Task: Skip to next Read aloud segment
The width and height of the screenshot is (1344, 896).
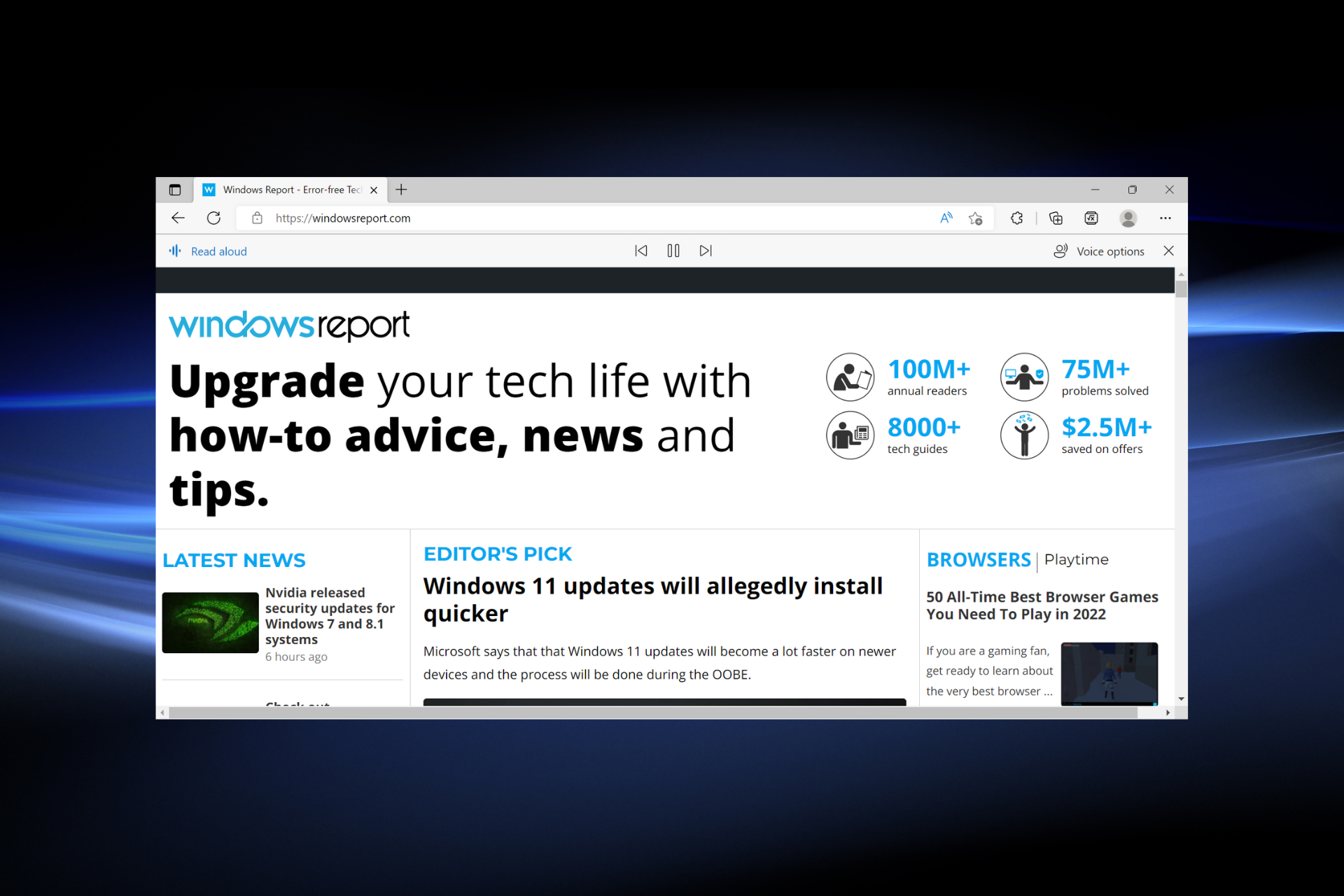Action: coord(707,250)
